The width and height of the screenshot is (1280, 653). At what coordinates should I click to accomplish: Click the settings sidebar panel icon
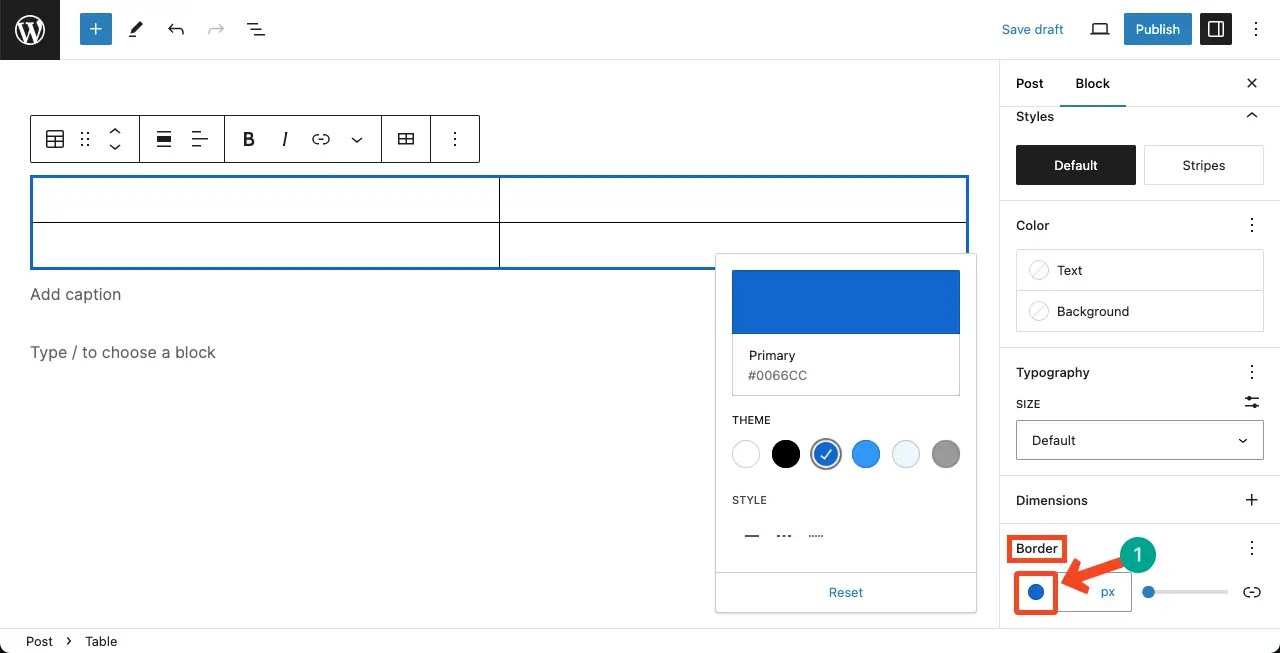point(1215,29)
